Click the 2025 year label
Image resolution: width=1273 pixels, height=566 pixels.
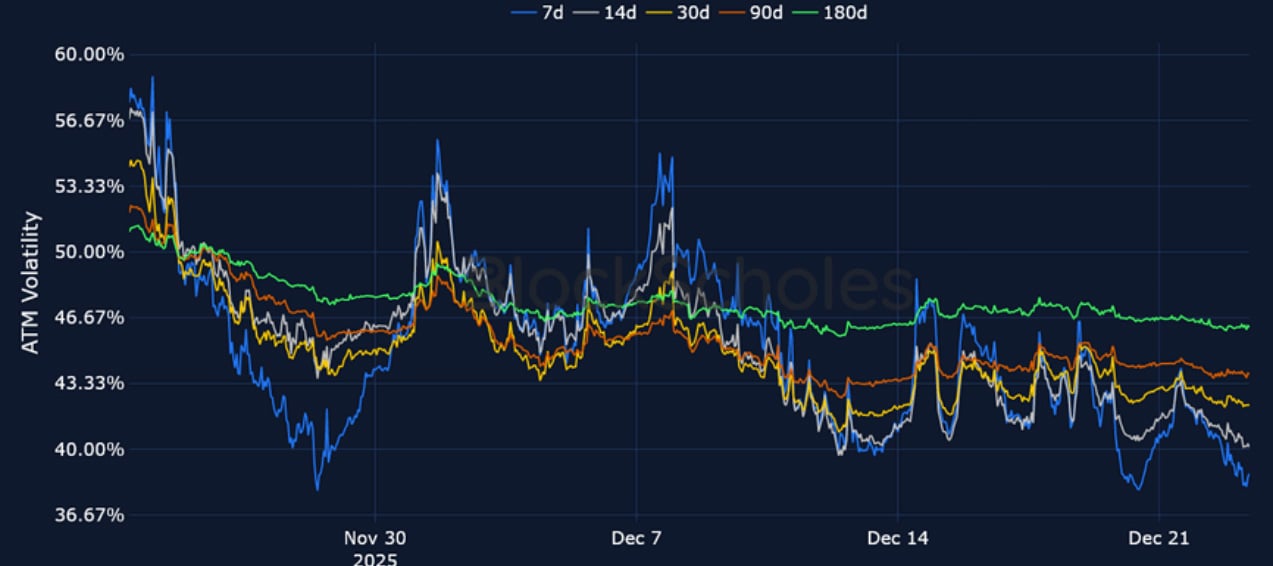pyautogui.click(x=374, y=558)
